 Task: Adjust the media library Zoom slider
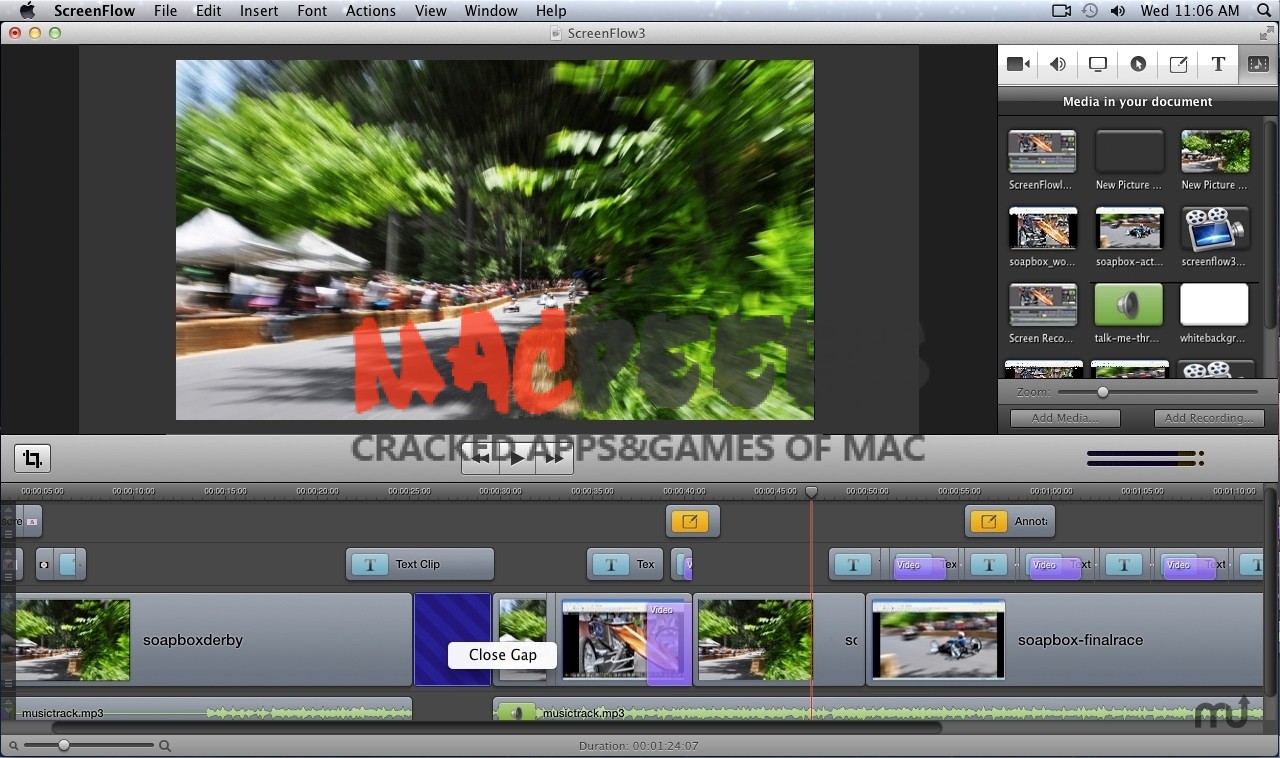point(1103,393)
